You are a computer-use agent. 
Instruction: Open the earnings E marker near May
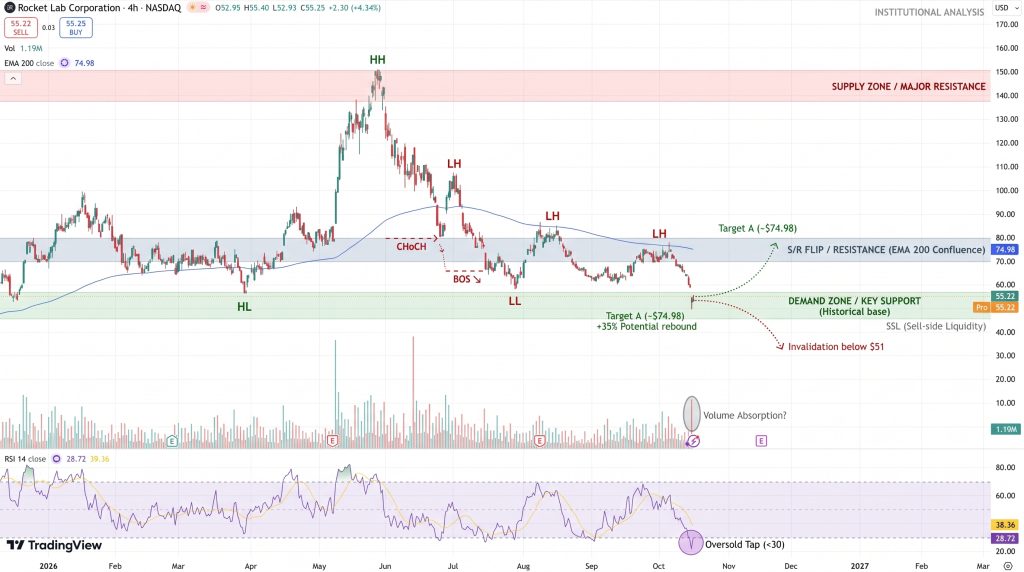(332, 441)
